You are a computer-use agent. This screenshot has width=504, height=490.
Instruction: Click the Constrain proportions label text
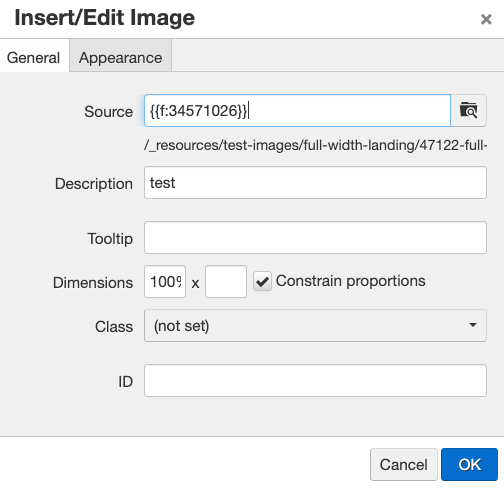click(x=350, y=281)
